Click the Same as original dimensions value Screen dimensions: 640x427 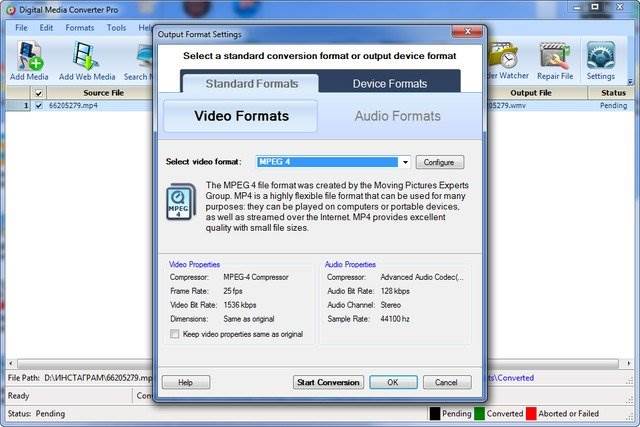[x=249, y=319]
